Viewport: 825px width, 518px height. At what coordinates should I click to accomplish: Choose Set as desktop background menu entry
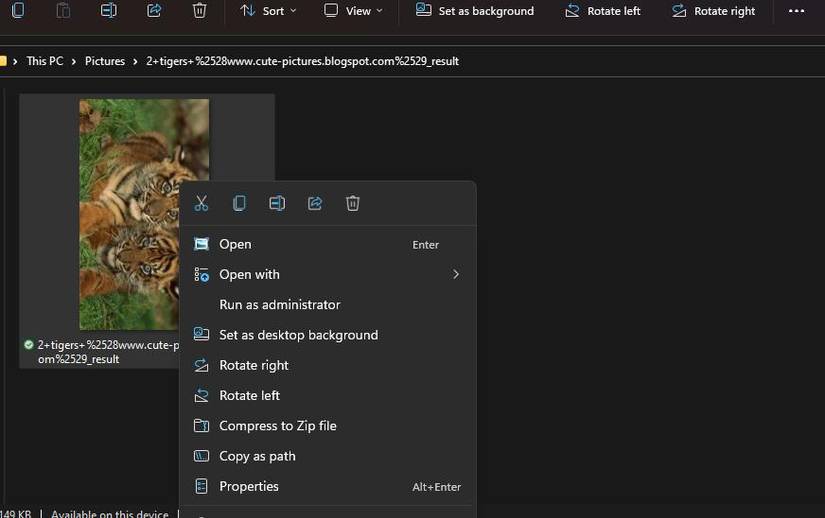327,335
